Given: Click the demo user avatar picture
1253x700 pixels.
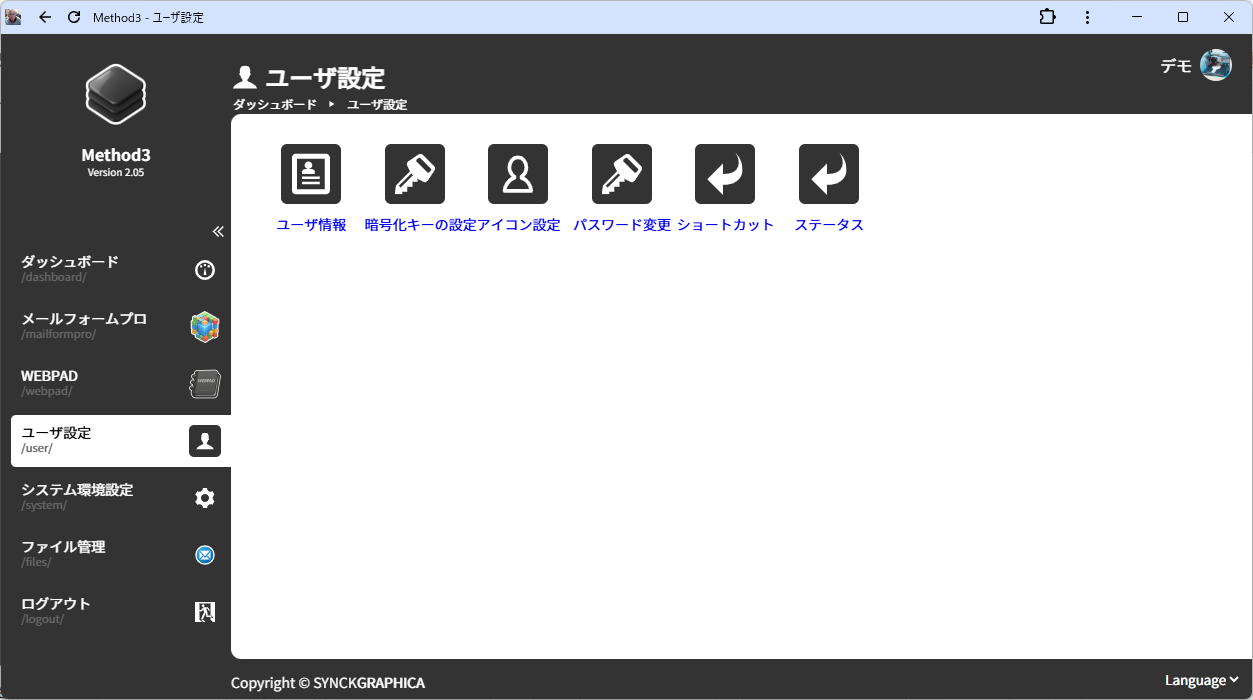Looking at the screenshot, I should tap(1215, 65).
